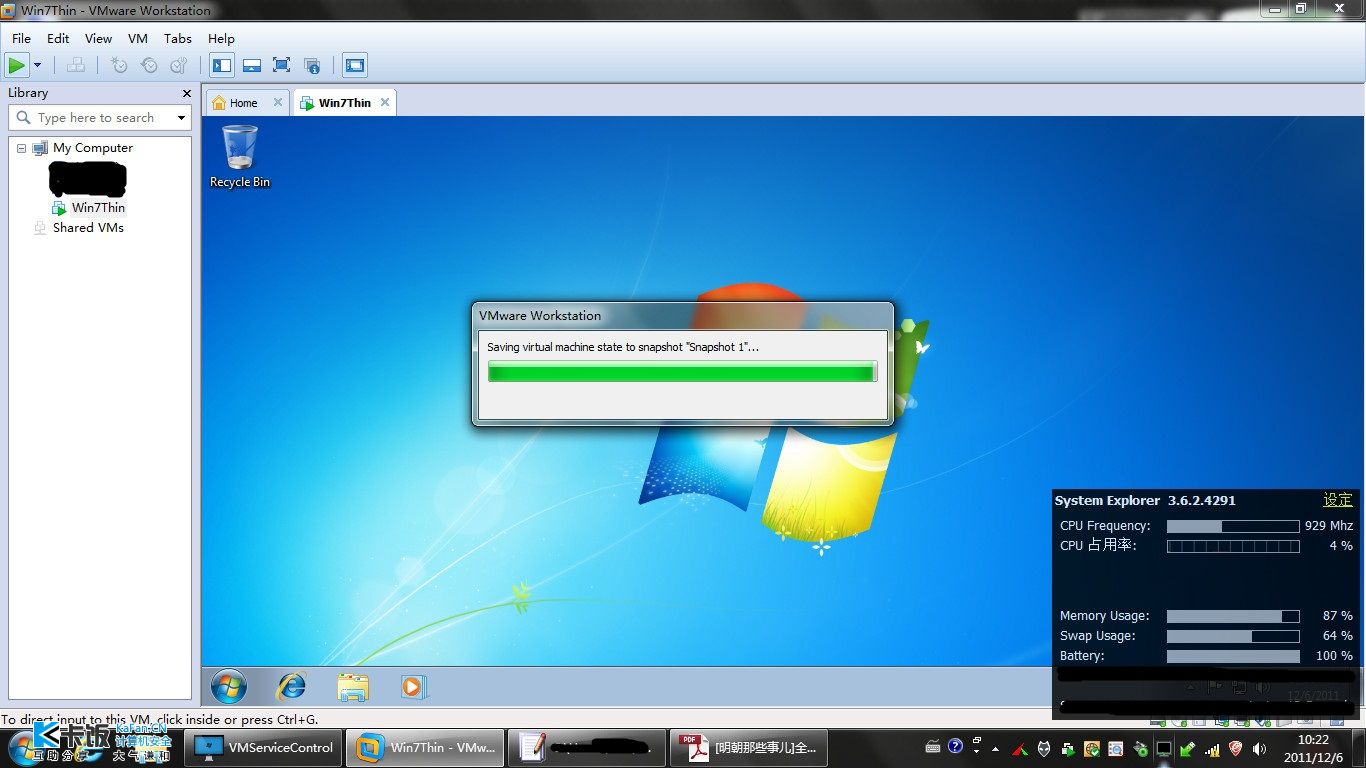Open the Snapshot Manager toolbar icon
Screen dimensions: 1366x768
(x=179, y=65)
